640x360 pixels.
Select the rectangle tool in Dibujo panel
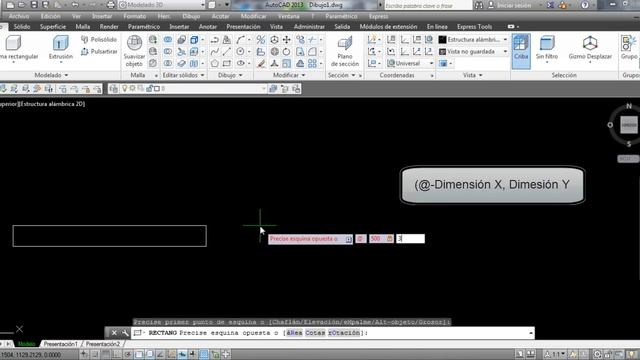[x=227, y=64]
